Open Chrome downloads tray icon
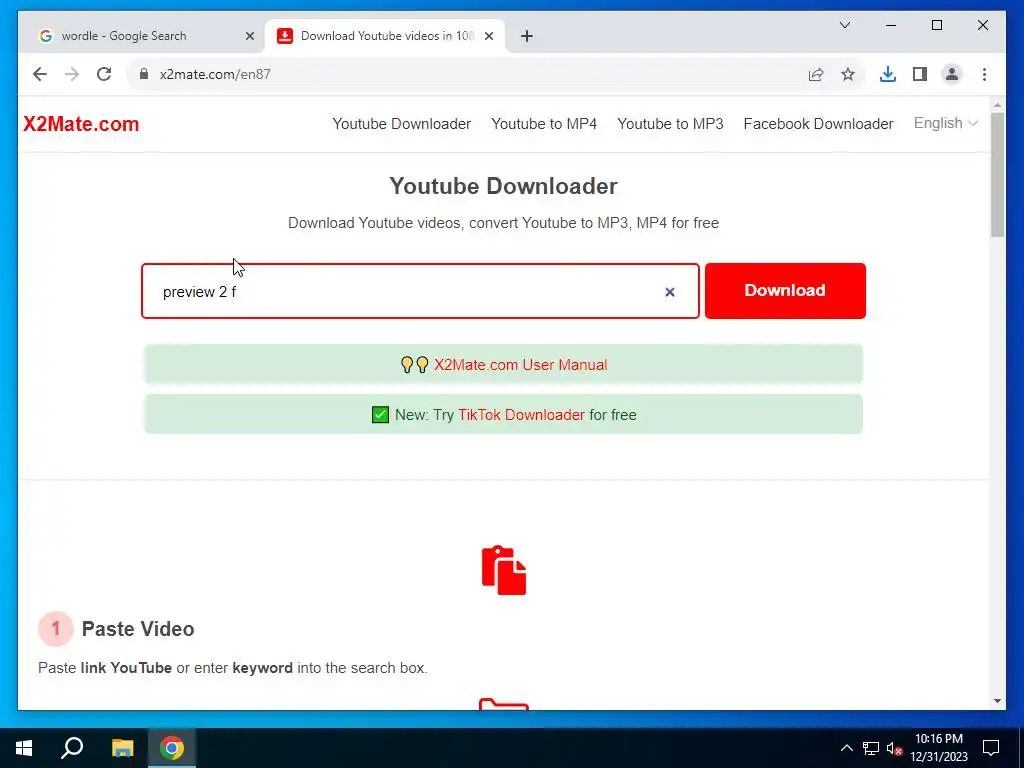 coord(888,74)
